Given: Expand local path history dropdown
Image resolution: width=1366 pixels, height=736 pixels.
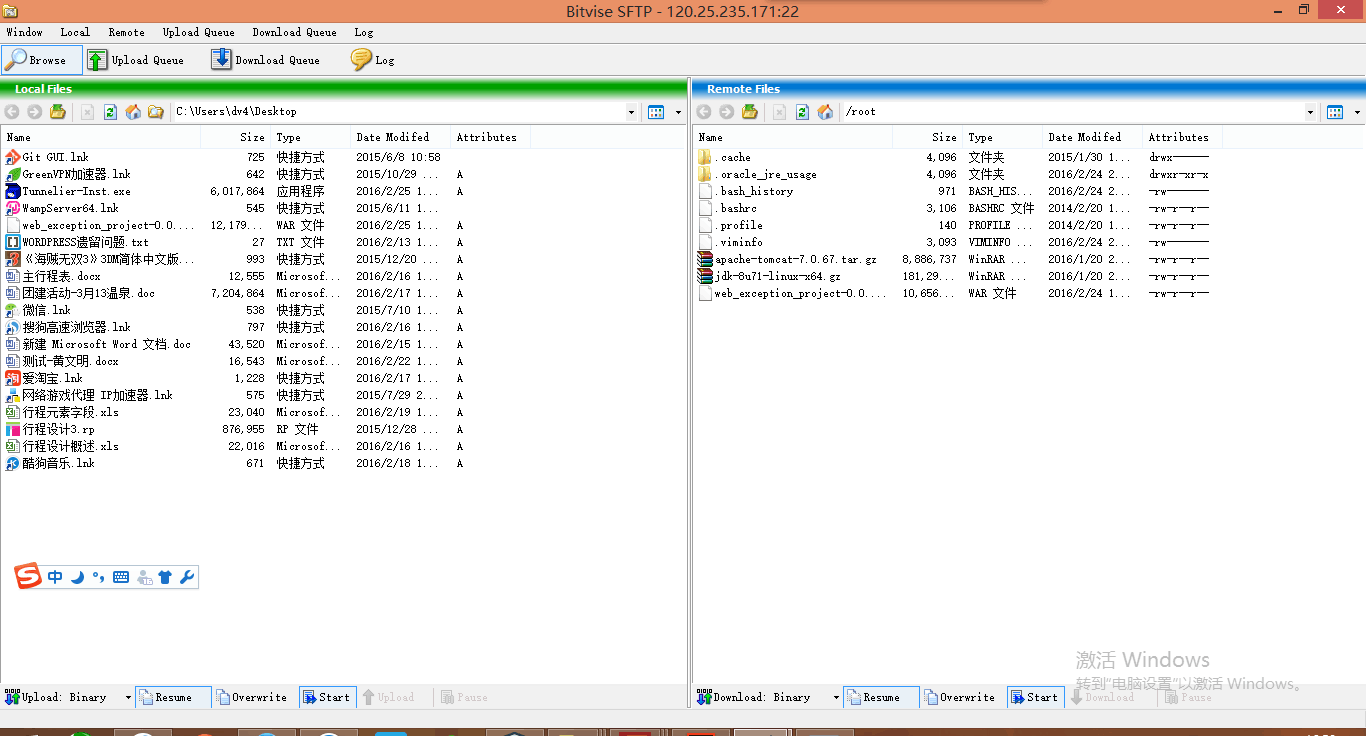Looking at the screenshot, I should 631,112.
